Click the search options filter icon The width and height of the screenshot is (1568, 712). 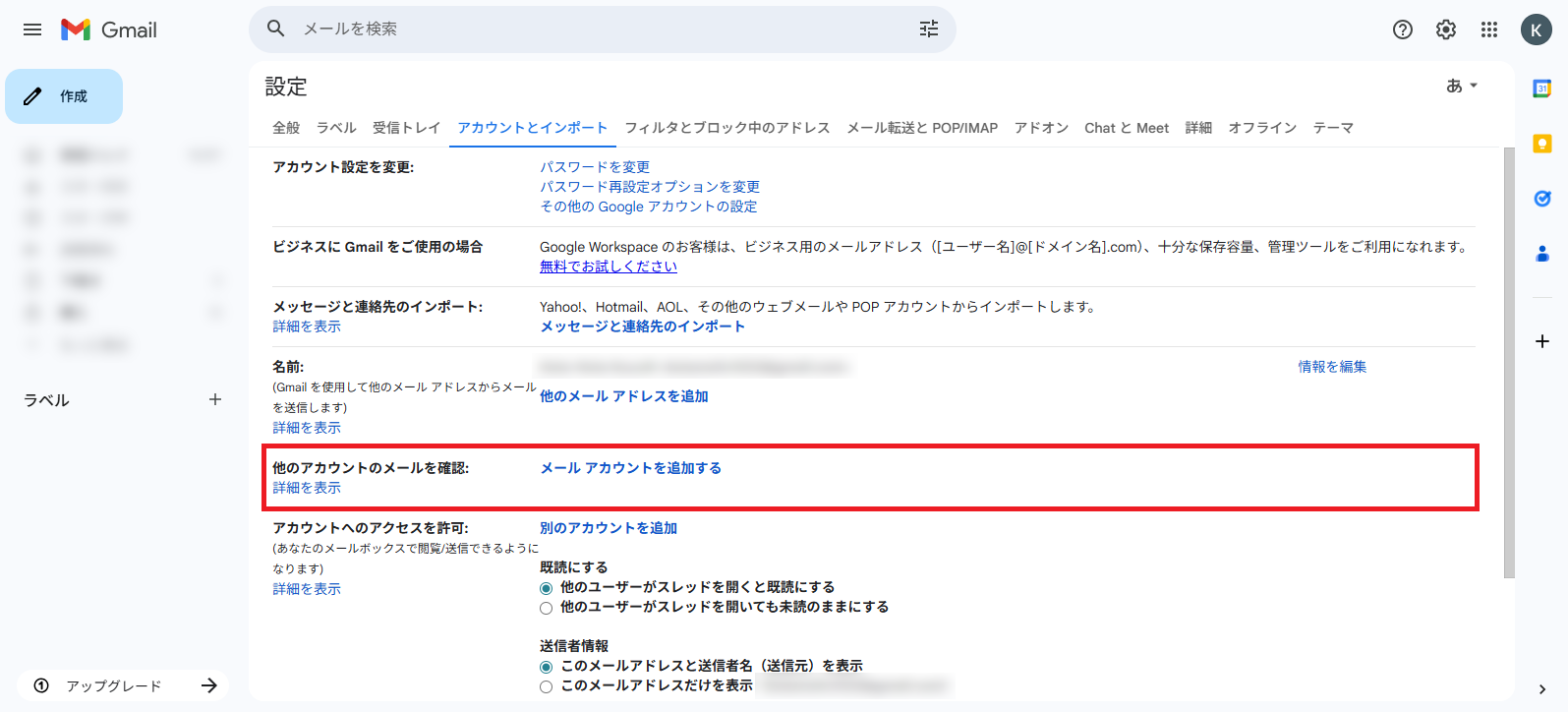928,30
